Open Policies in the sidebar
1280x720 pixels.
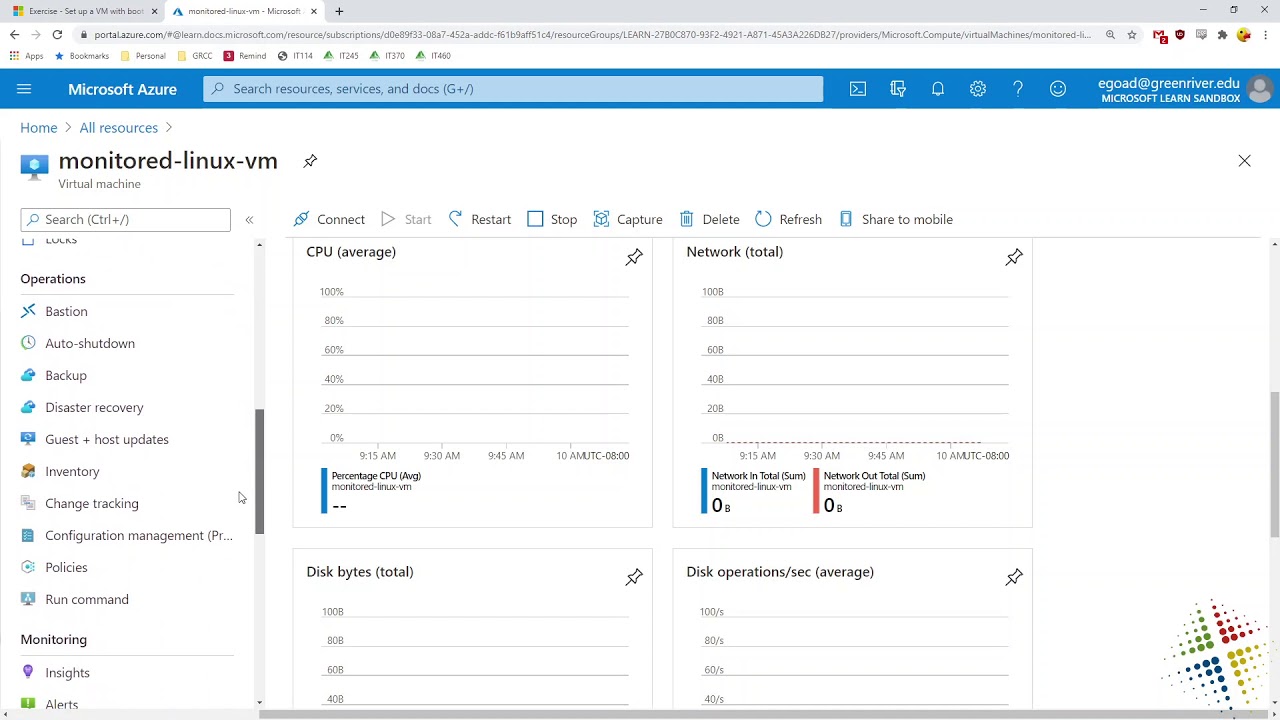click(x=66, y=567)
